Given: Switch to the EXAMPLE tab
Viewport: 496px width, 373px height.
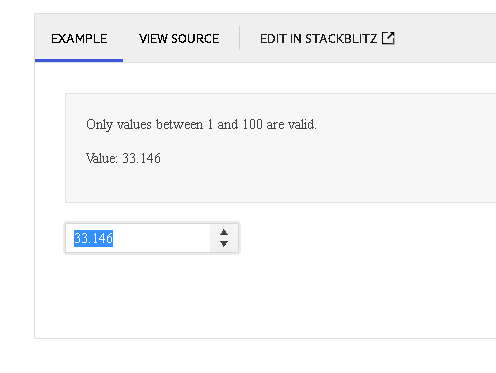Looking at the screenshot, I should (79, 39).
